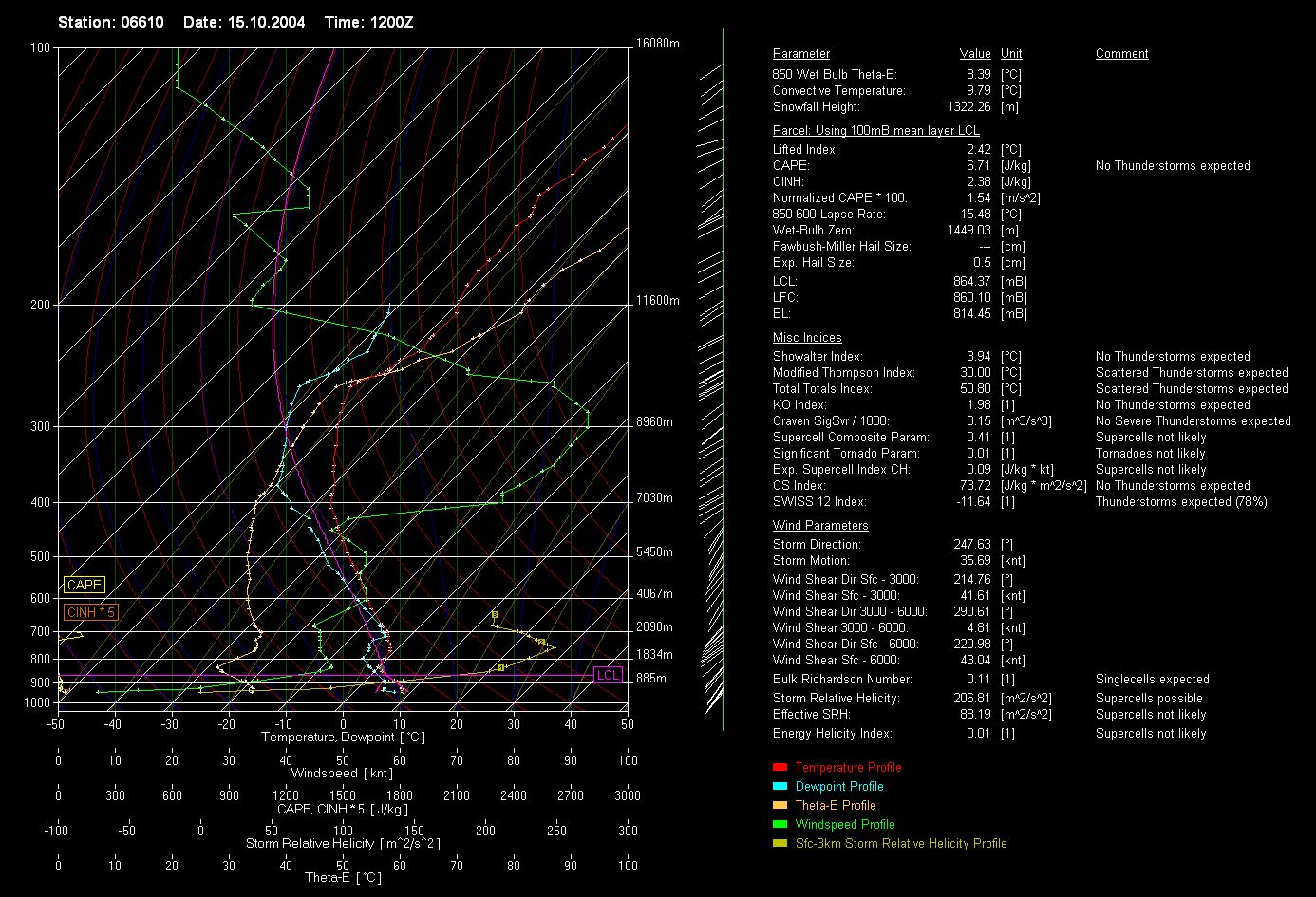Click the Unit column header
Image resolution: width=1316 pixels, height=897 pixels.
coord(1011,54)
